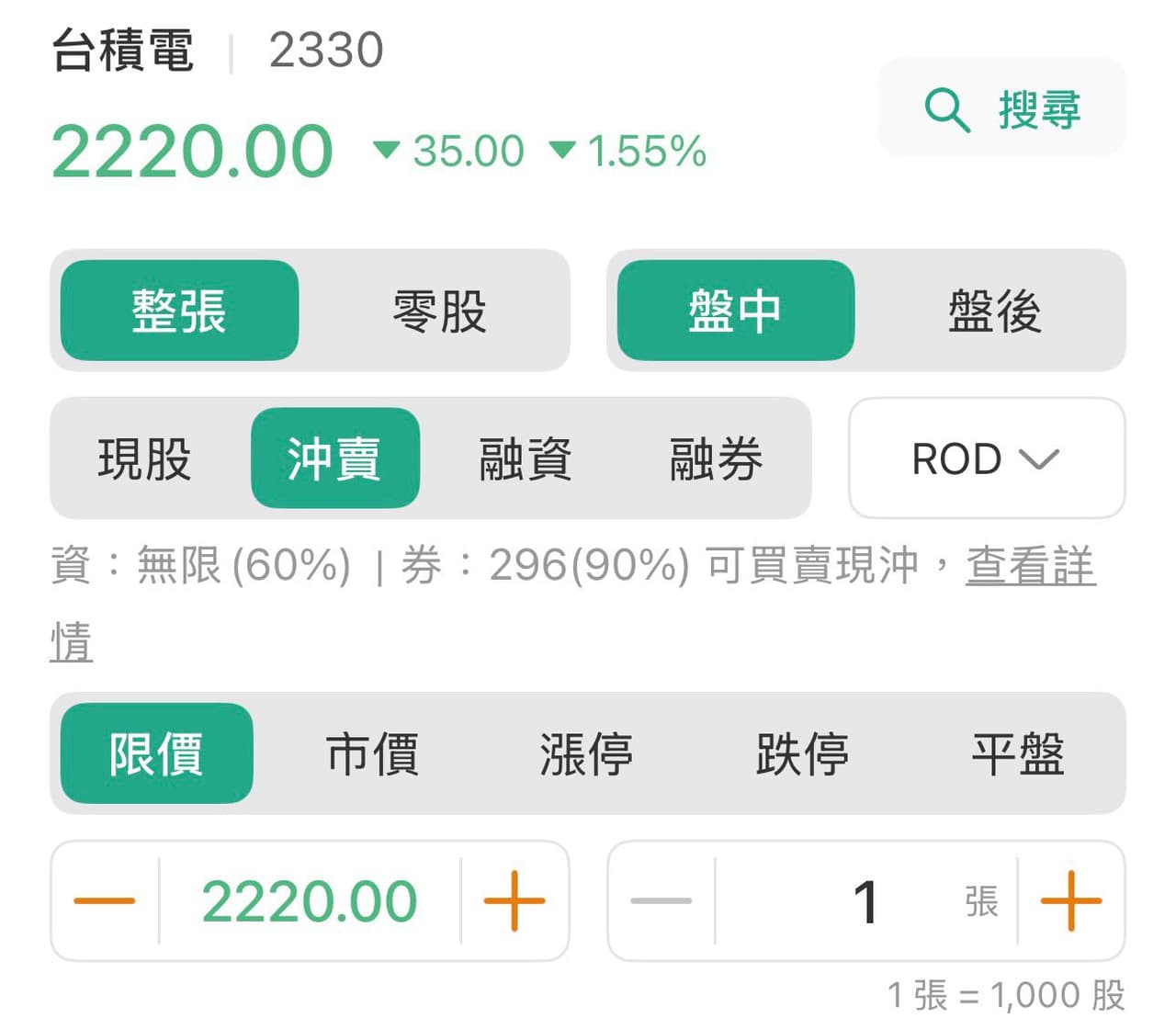The width and height of the screenshot is (1176, 1018).
Task: Select the 融券 short selling tab
Action: 716,458
